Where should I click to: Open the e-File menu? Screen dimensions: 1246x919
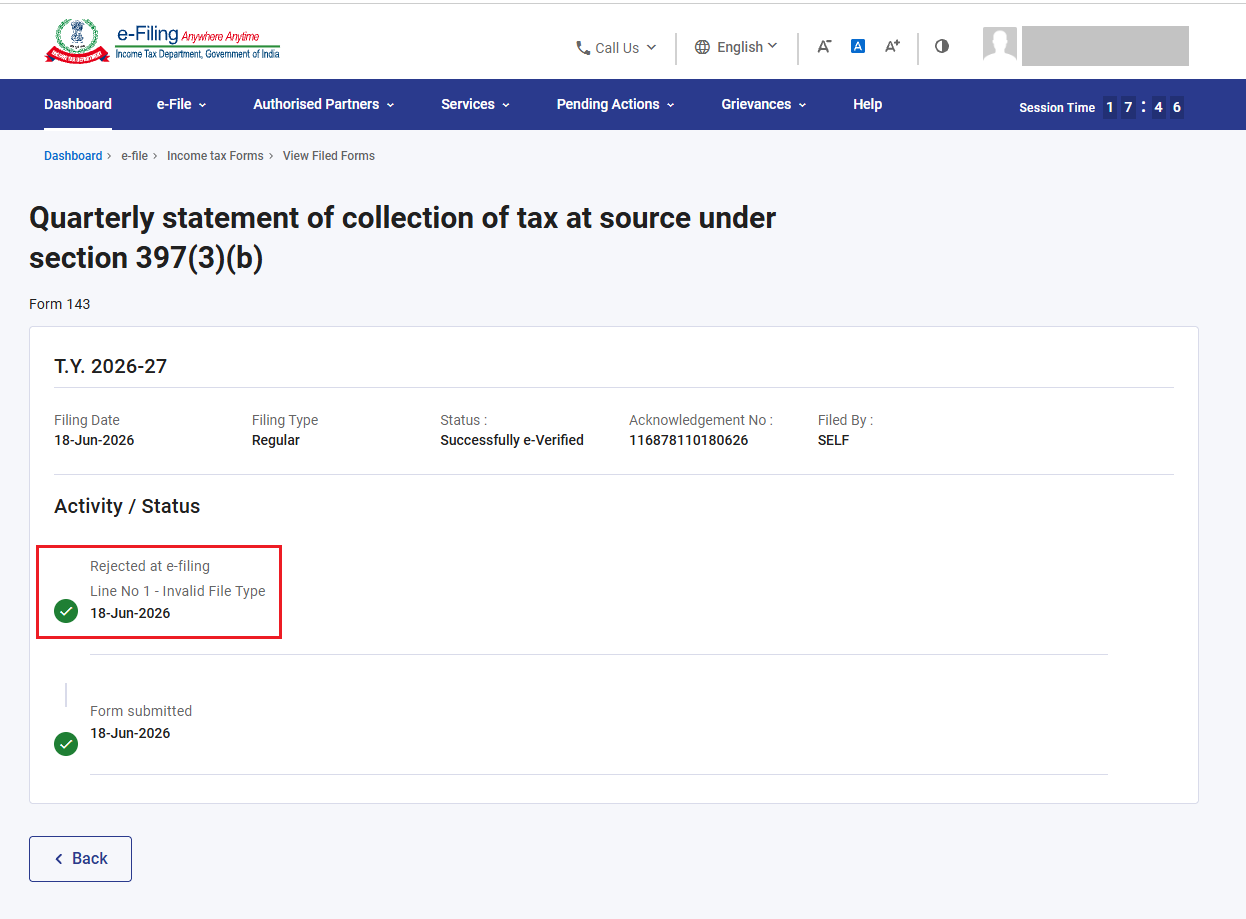tap(181, 104)
